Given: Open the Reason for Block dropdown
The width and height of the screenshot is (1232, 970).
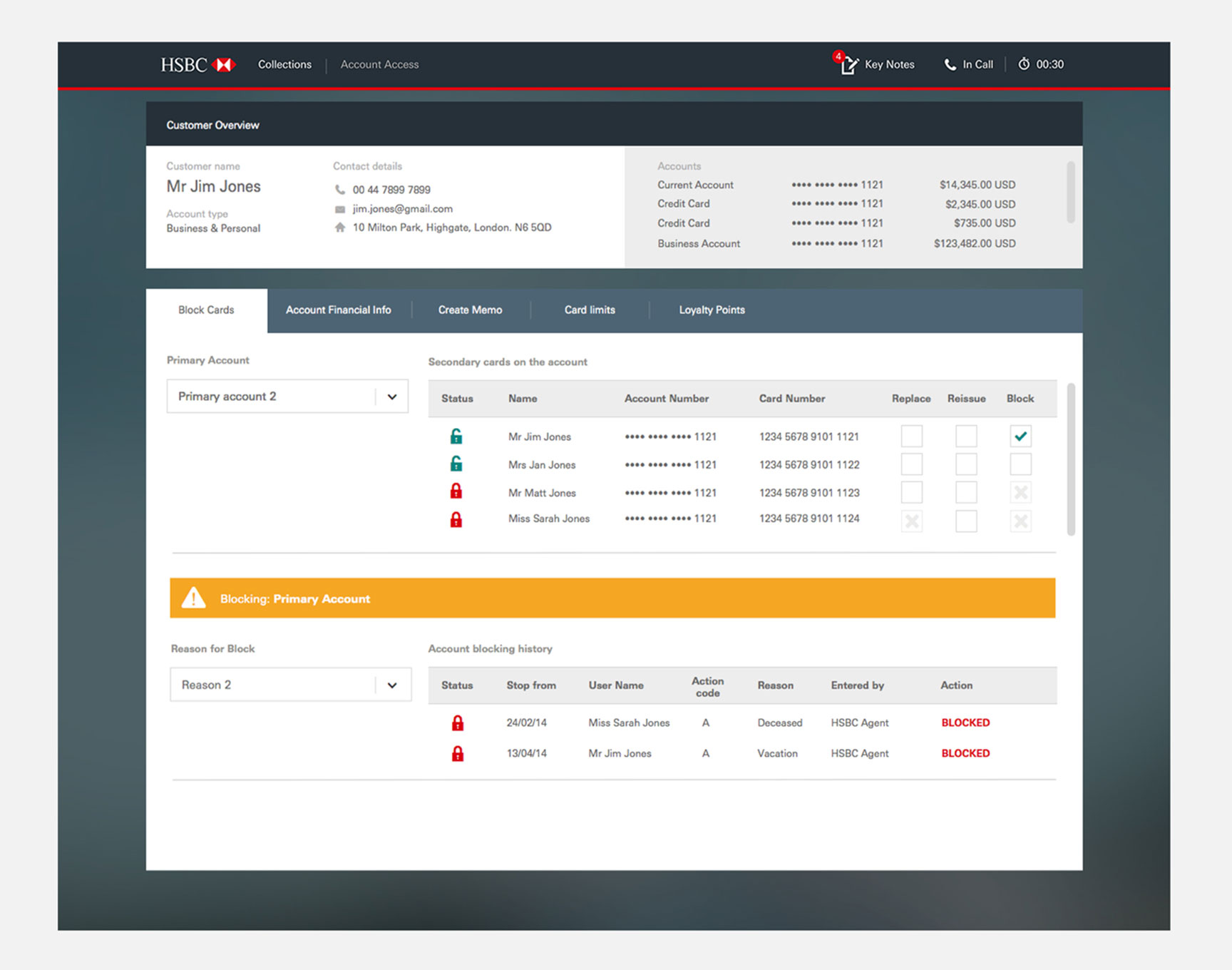Looking at the screenshot, I should (x=391, y=685).
